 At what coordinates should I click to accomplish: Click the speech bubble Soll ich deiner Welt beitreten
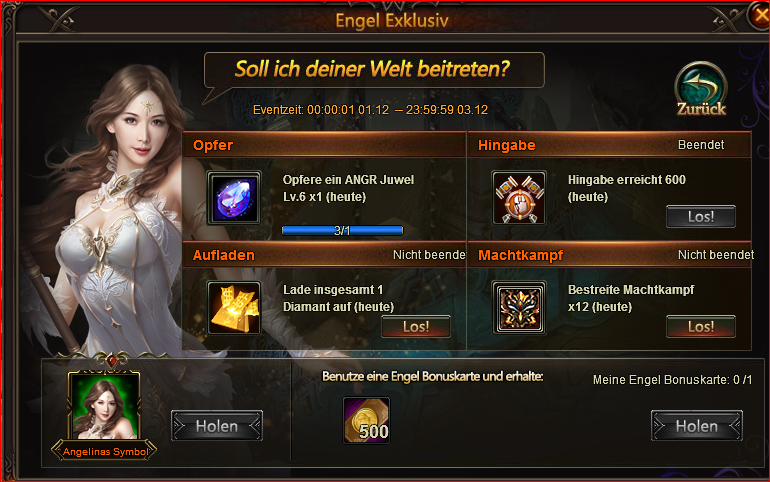point(374,70)
